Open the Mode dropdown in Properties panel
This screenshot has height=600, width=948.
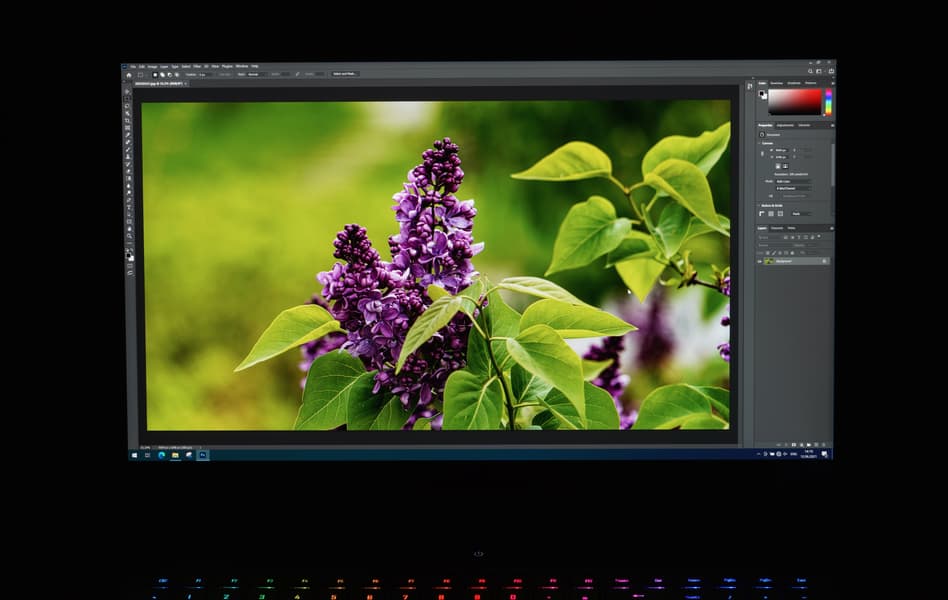tap(793, 181)
